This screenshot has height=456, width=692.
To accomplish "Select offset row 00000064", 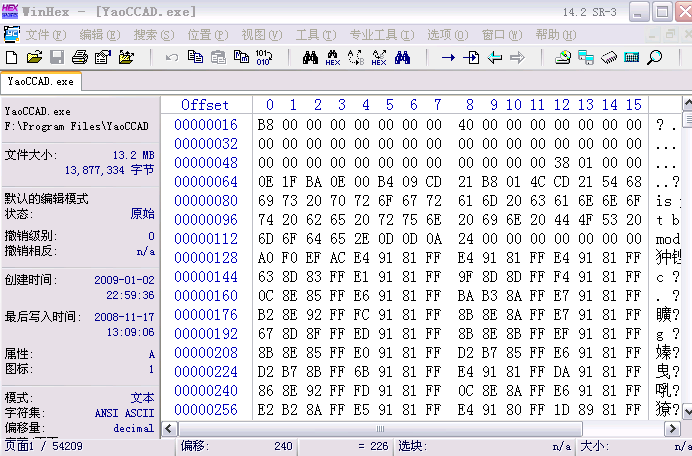I will [x=206, y=182].
